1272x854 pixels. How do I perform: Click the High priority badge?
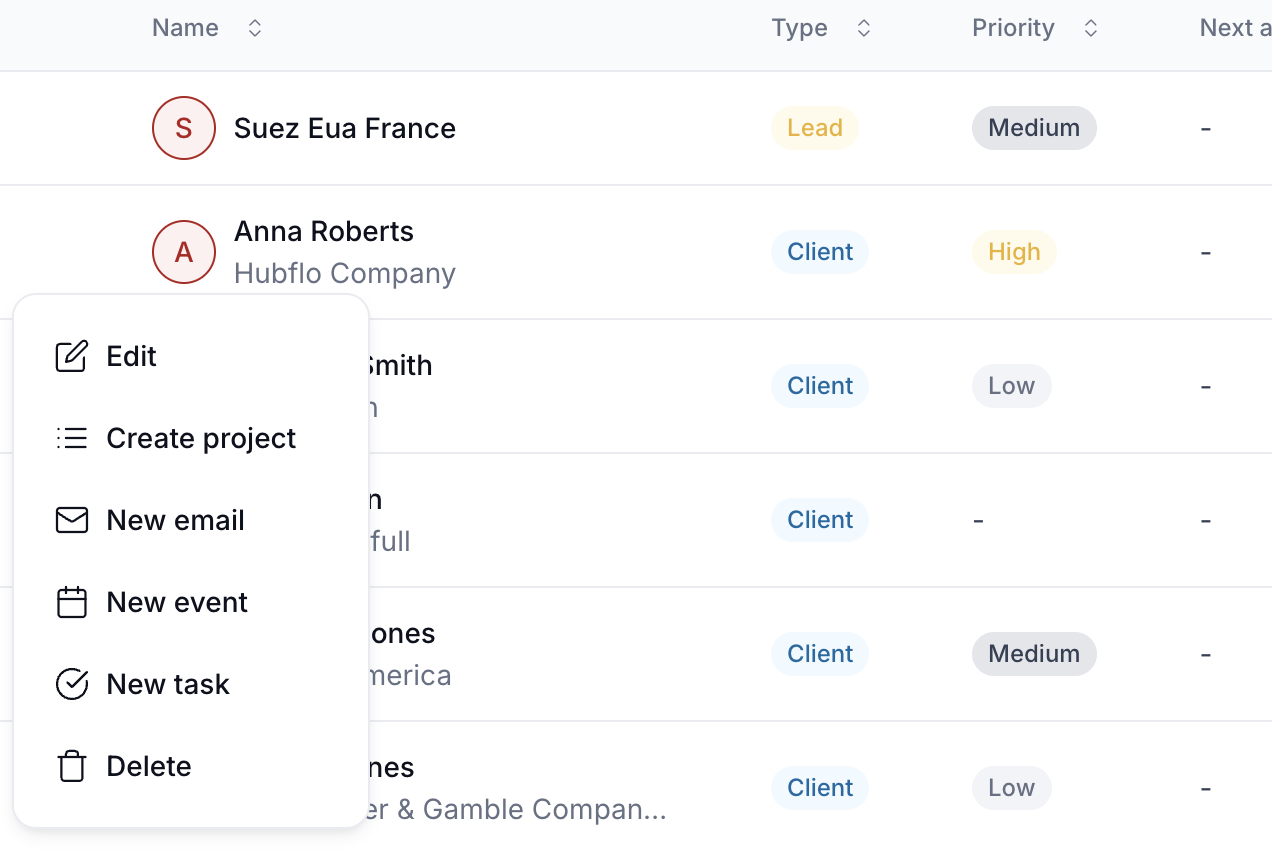1014,252
